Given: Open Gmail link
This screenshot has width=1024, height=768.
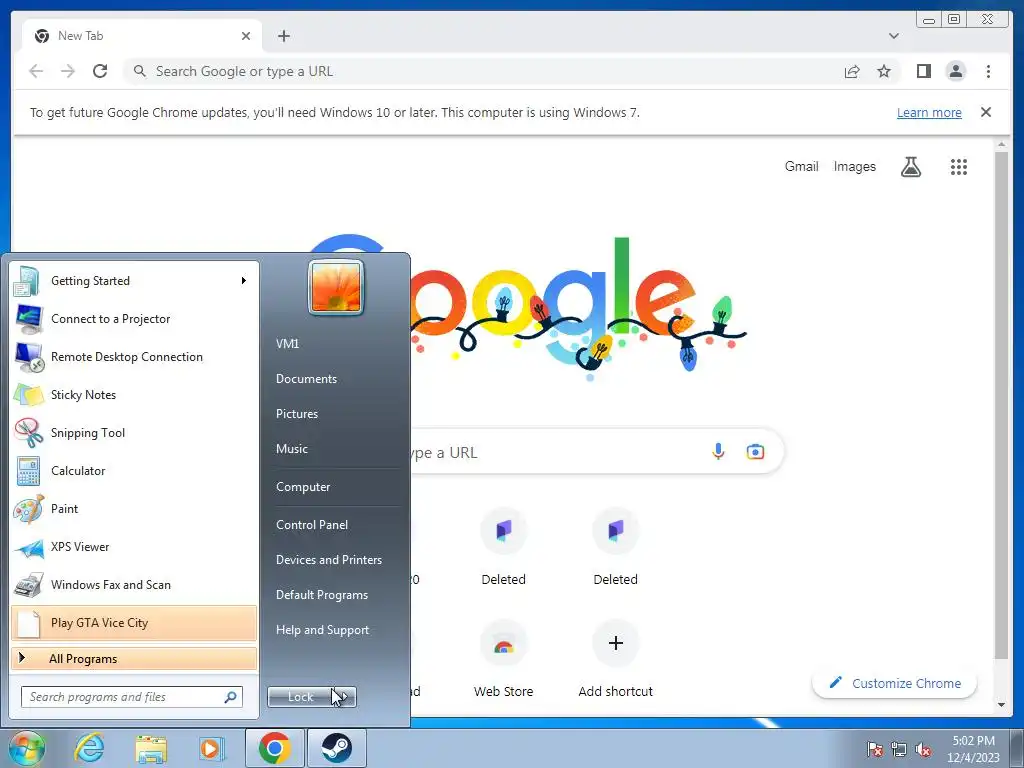Looking at the screenshot, I should pyautogui.click(x=801, y=167).
